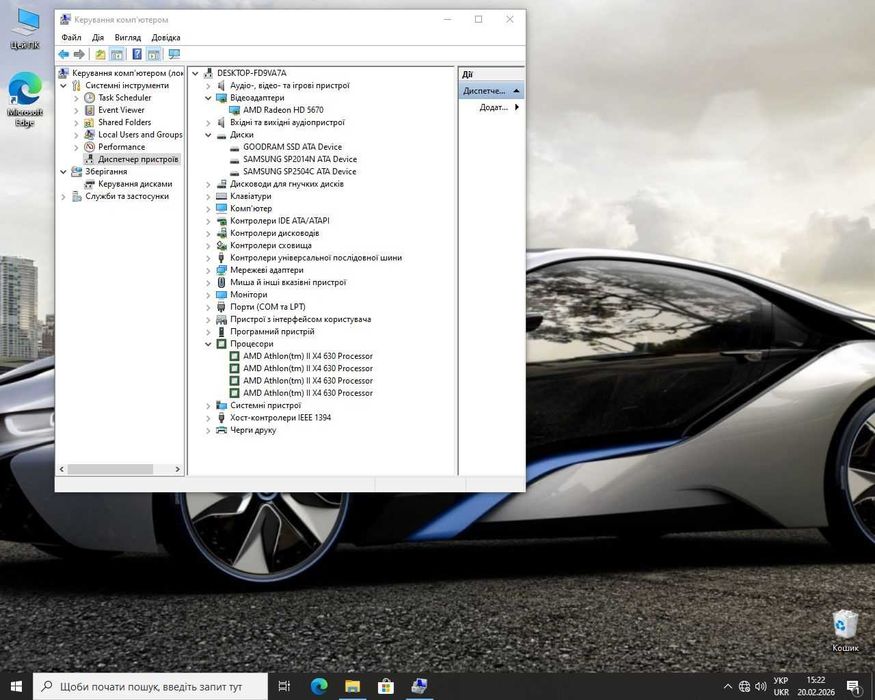The image size is (875, 700).
Task: Click the left pane horizontal scrollbar thumb
Action: click(110, 469)
